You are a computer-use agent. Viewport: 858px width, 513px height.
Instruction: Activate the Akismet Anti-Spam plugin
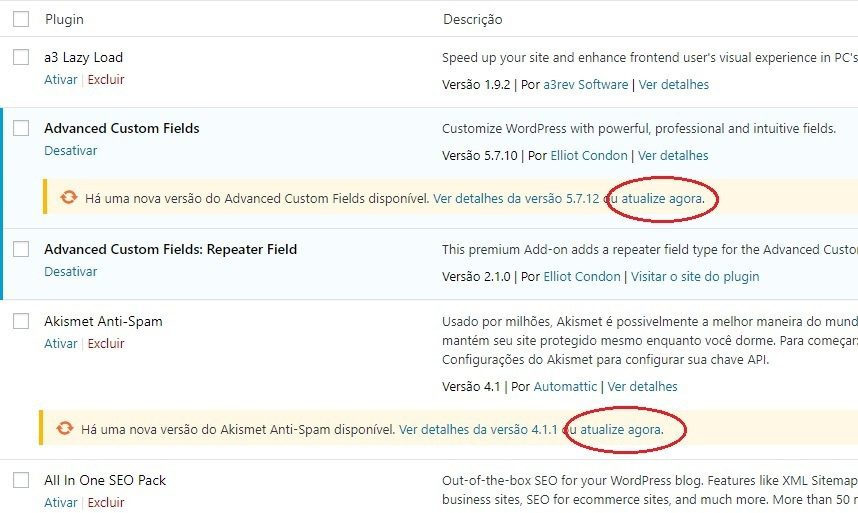(60, 344)
